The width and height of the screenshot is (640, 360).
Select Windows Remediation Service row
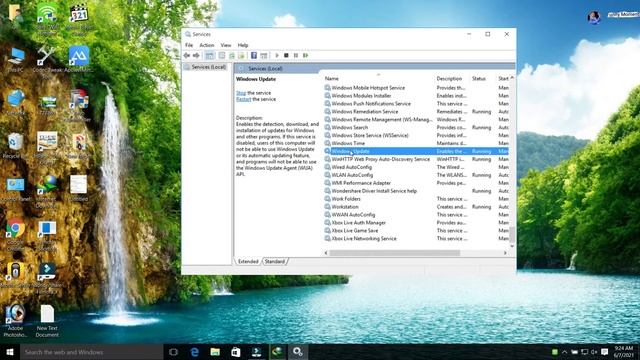[416, 111]
